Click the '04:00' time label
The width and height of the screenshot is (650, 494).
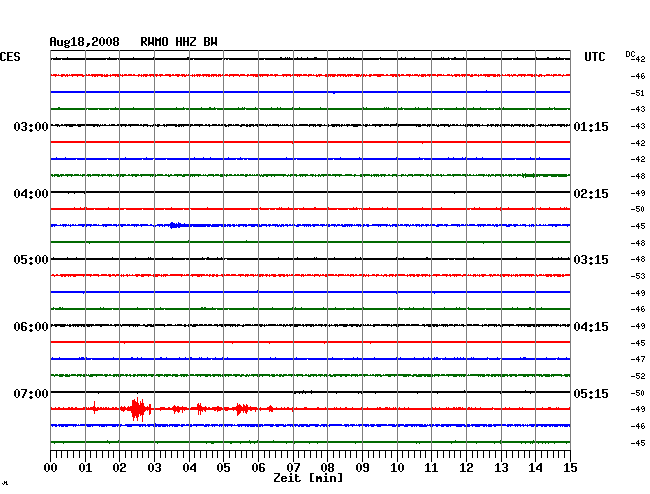(x=31, y=194)
